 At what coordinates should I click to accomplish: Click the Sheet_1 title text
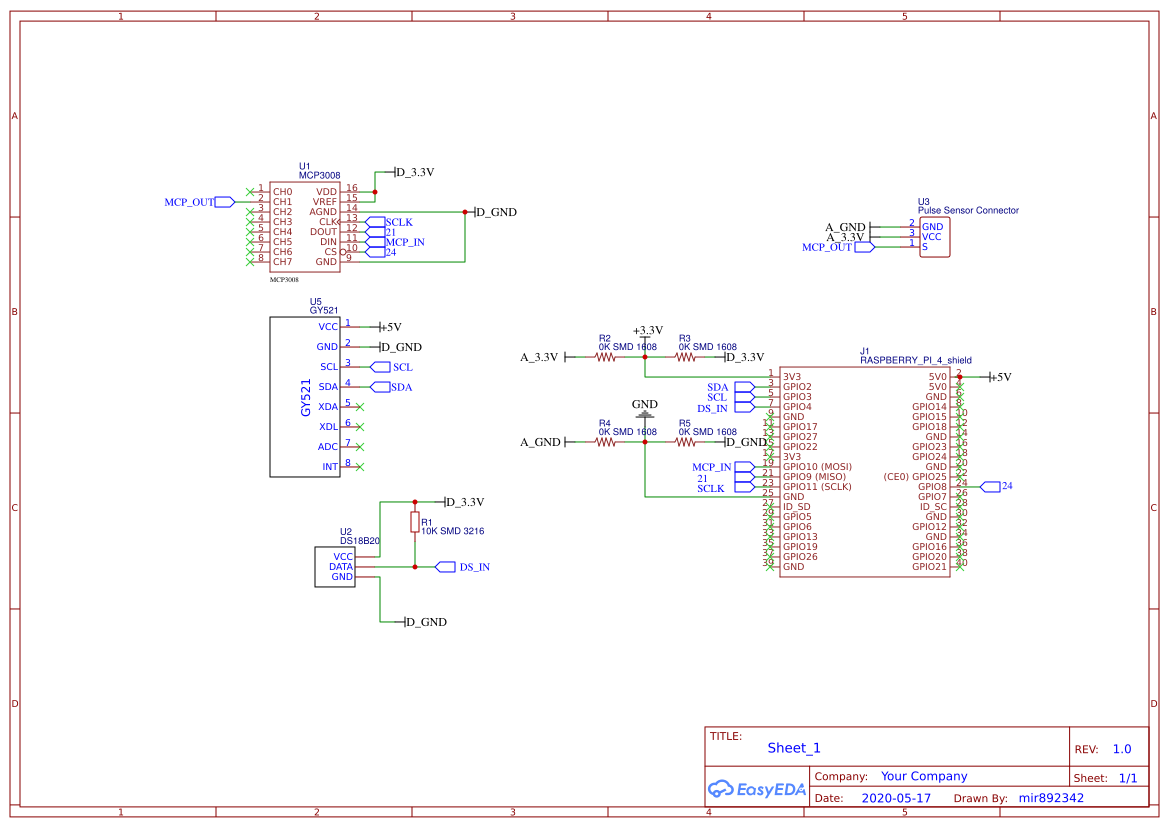(794, 748)
